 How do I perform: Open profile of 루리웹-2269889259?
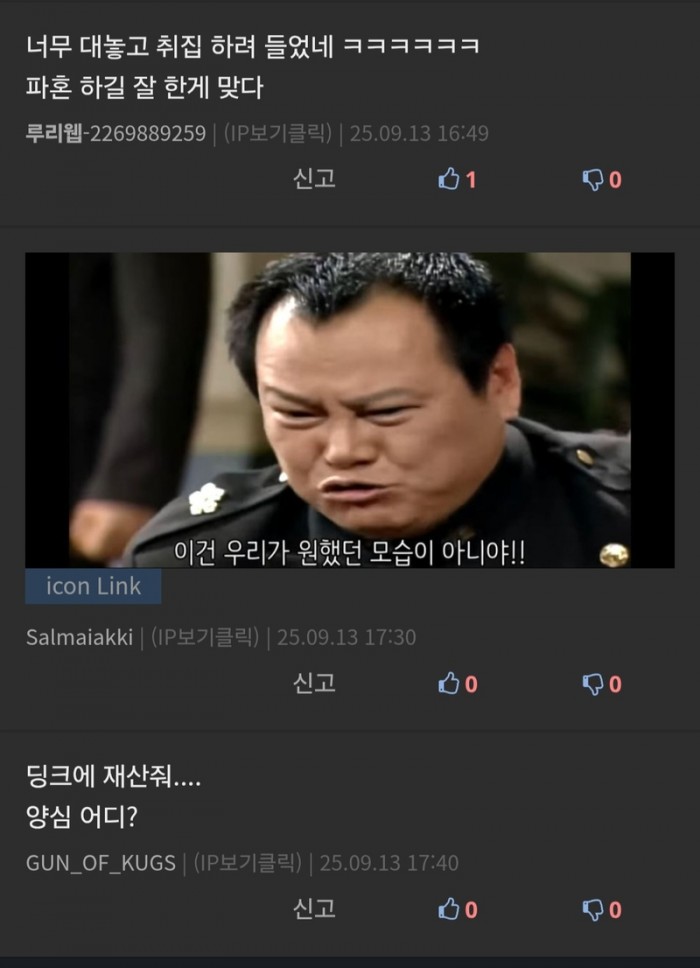[x=115, y=133]
